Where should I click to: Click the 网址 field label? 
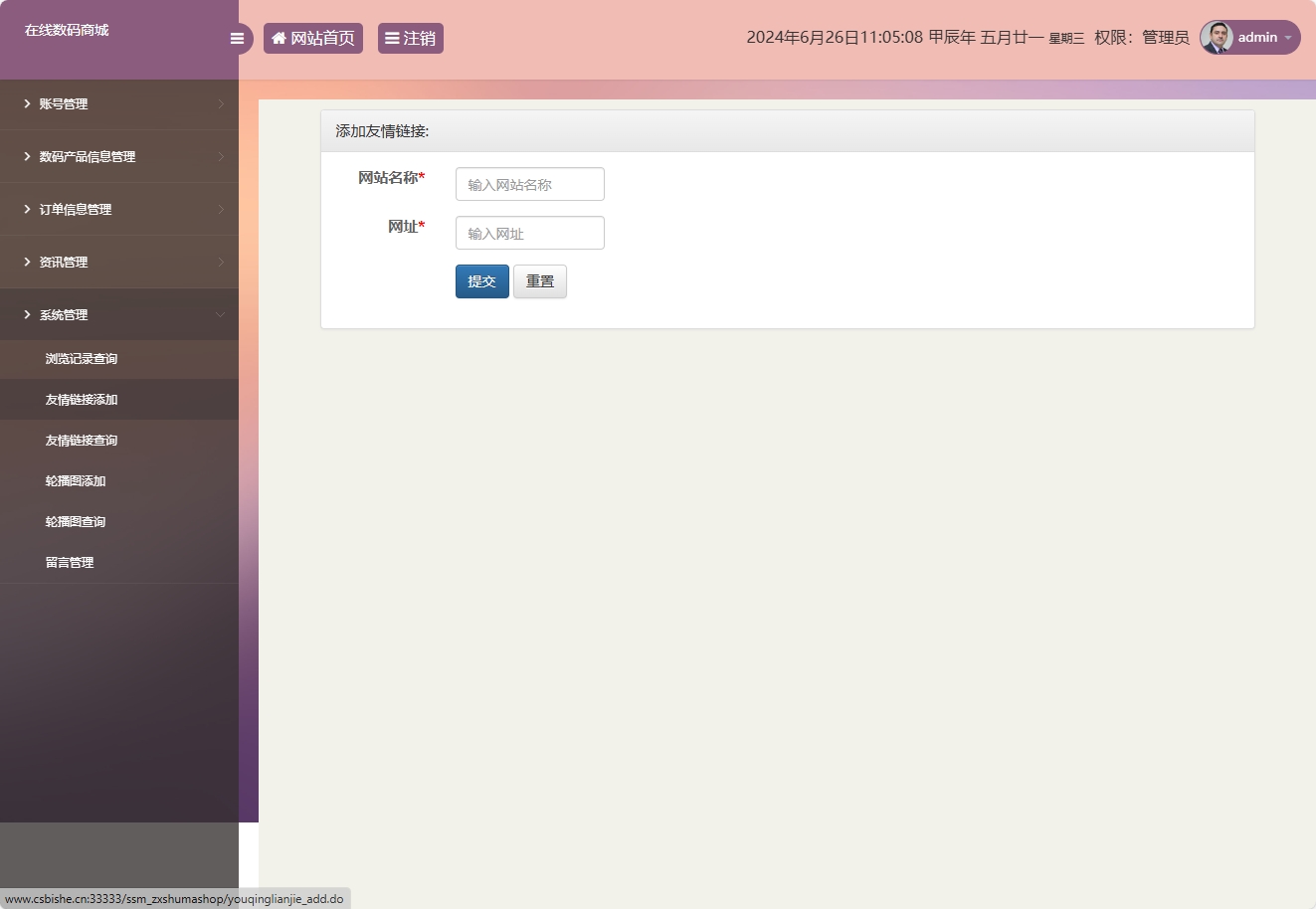(406, 227)
